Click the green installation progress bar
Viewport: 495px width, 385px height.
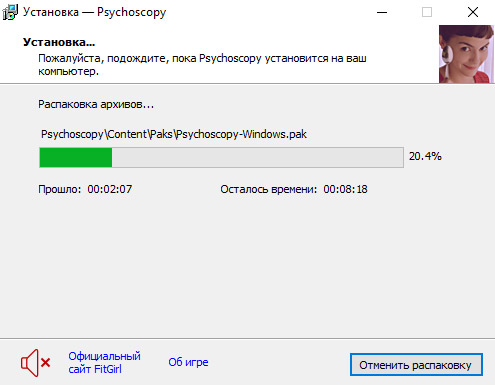pyautogui.click(x=221, y=157)
